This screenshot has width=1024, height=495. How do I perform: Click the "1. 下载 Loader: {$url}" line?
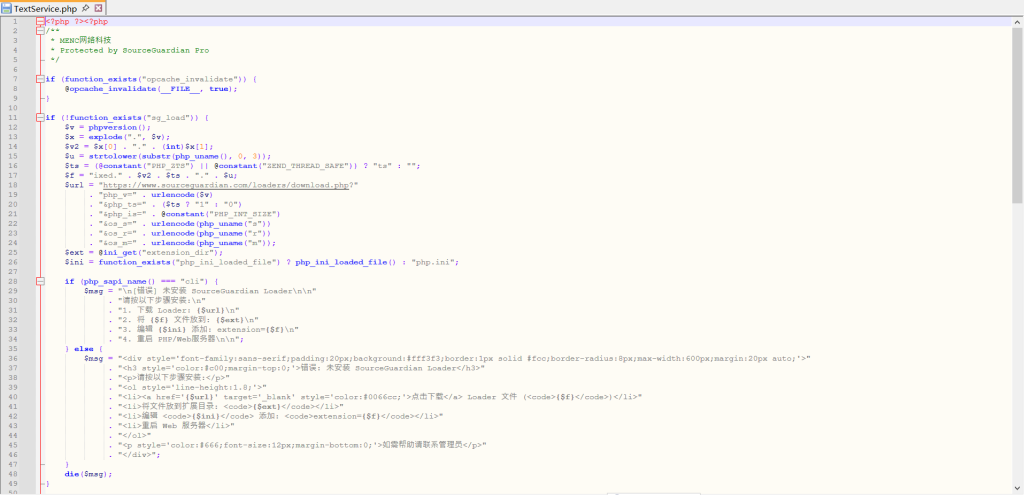tap(174, 310)
